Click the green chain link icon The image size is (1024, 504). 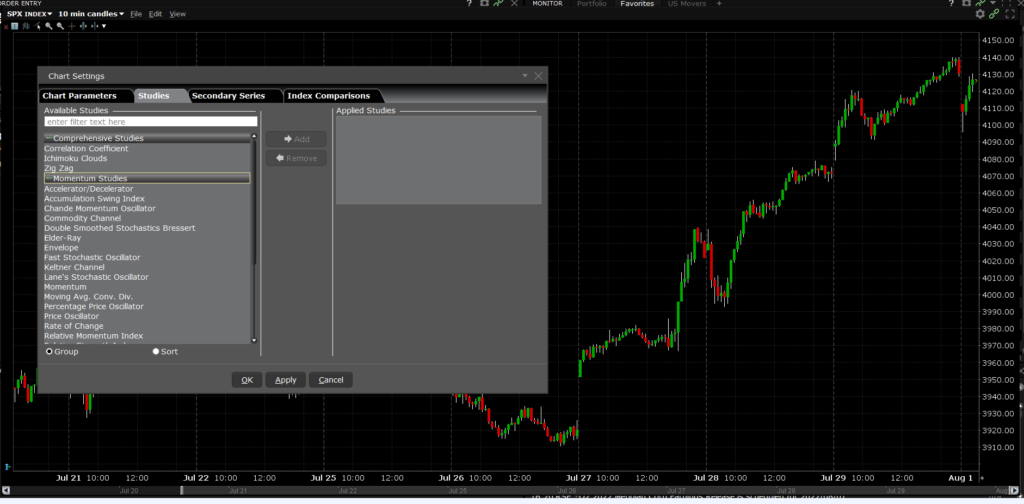coord(993,14)
